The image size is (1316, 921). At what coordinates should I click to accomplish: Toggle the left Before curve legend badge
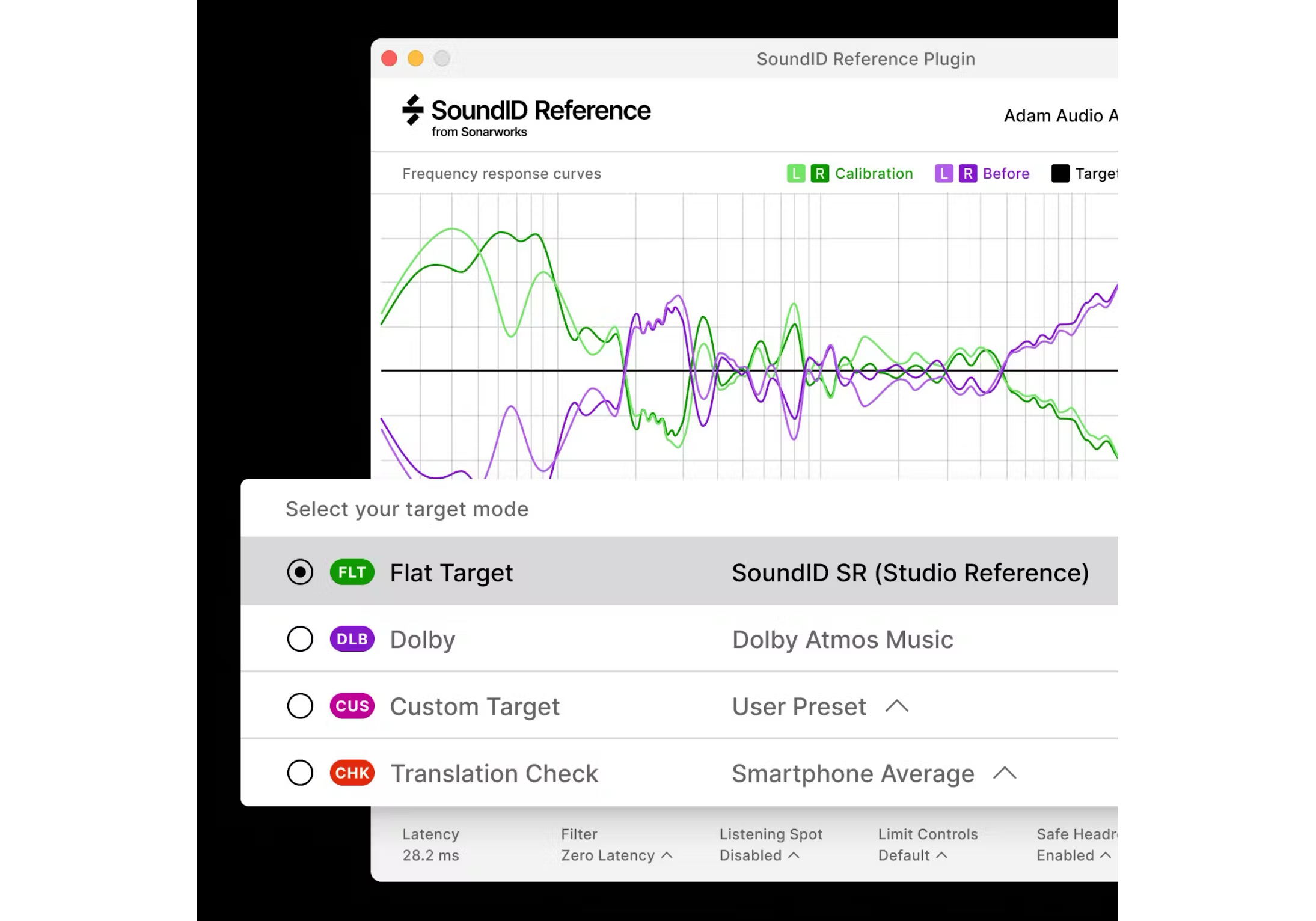click(x=944, y=174)
